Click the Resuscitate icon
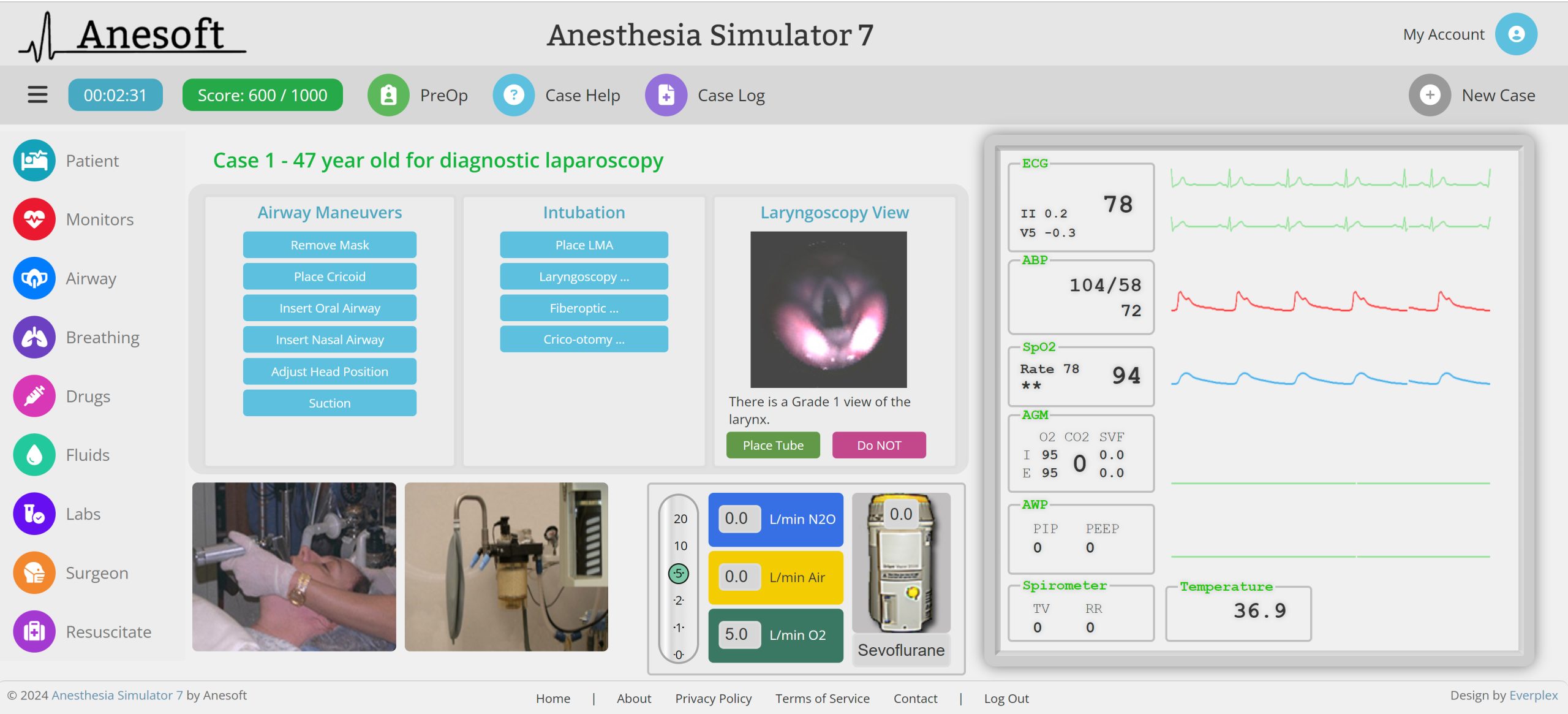Viewport: 1568px width, 714px height. (34, 631)
